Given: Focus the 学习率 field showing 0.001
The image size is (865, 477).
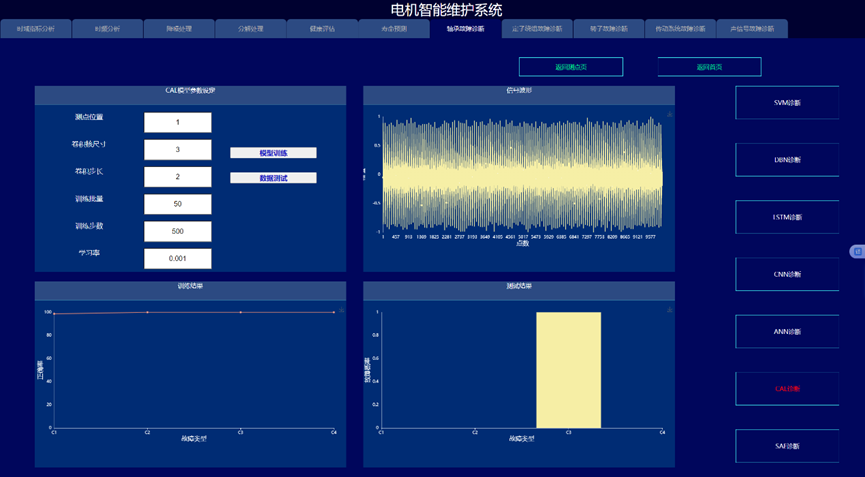Looking at the screenshot, I should [x=177, y=258].
